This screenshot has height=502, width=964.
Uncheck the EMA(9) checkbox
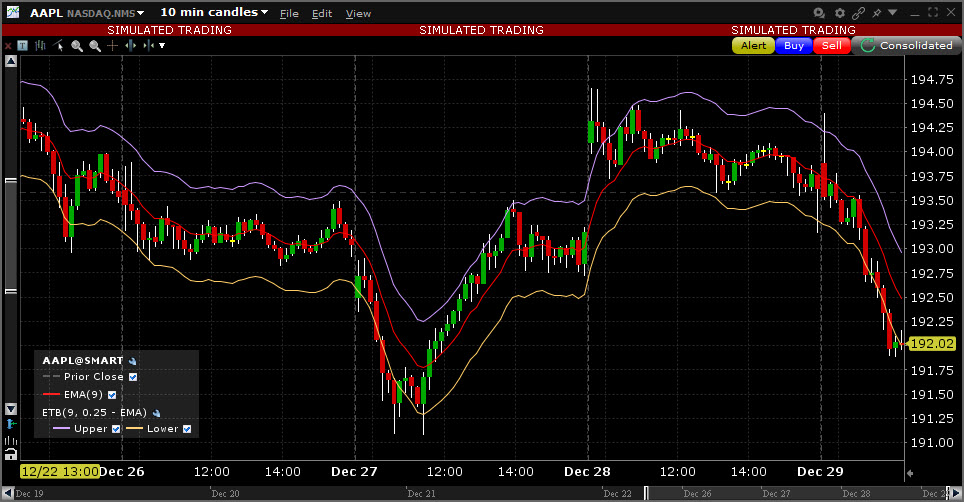coord(112,395)
